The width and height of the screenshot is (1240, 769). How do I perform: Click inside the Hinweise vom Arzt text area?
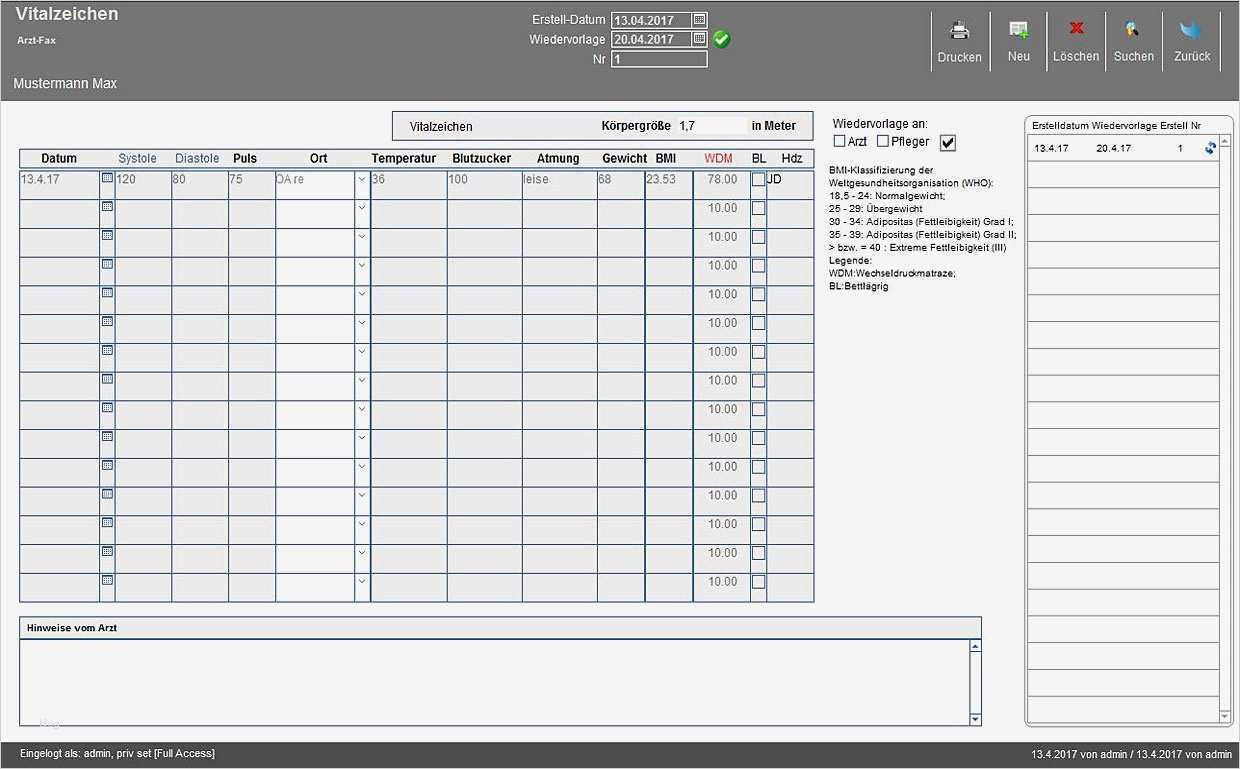click(494, 681)
